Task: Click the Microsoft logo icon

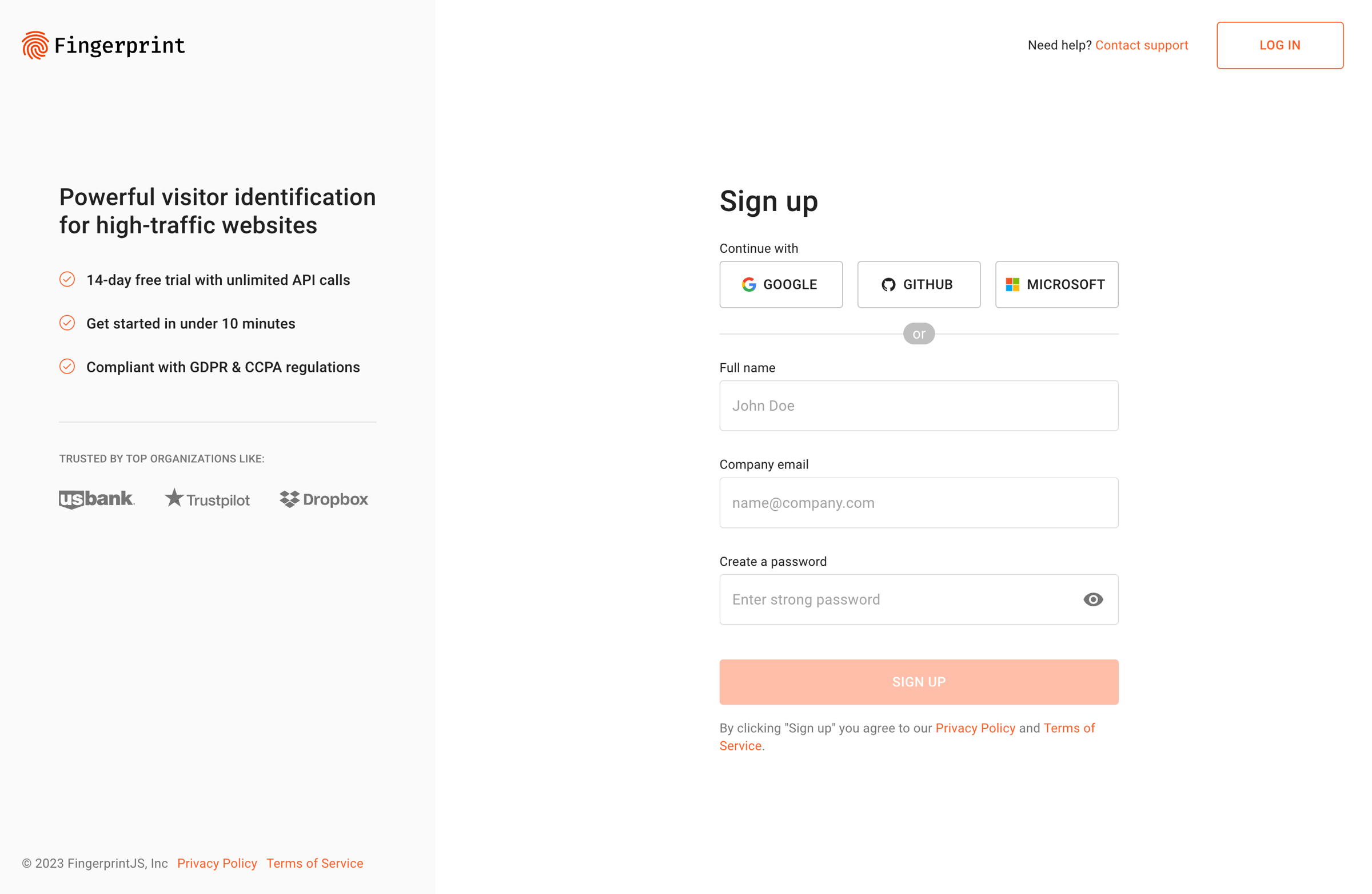Action: coord(1012,284)
